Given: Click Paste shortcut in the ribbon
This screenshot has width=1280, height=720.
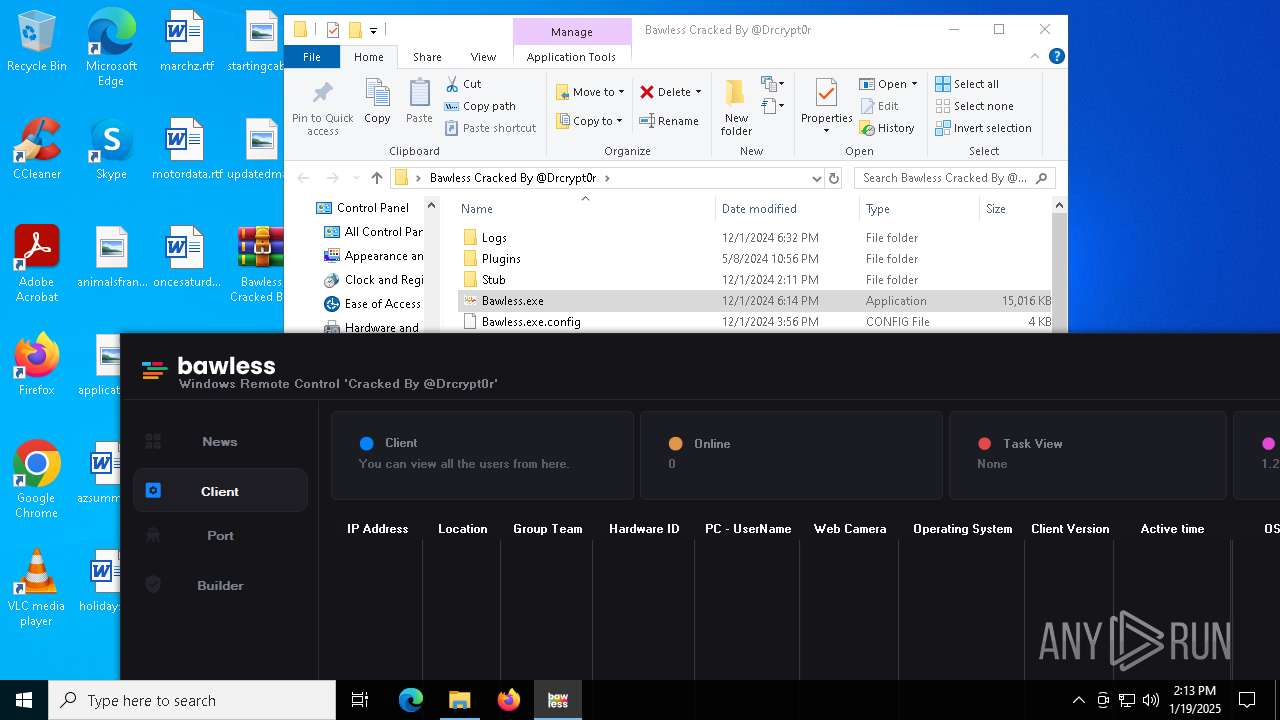Looking at the screenshot, I should pos(490,128).
